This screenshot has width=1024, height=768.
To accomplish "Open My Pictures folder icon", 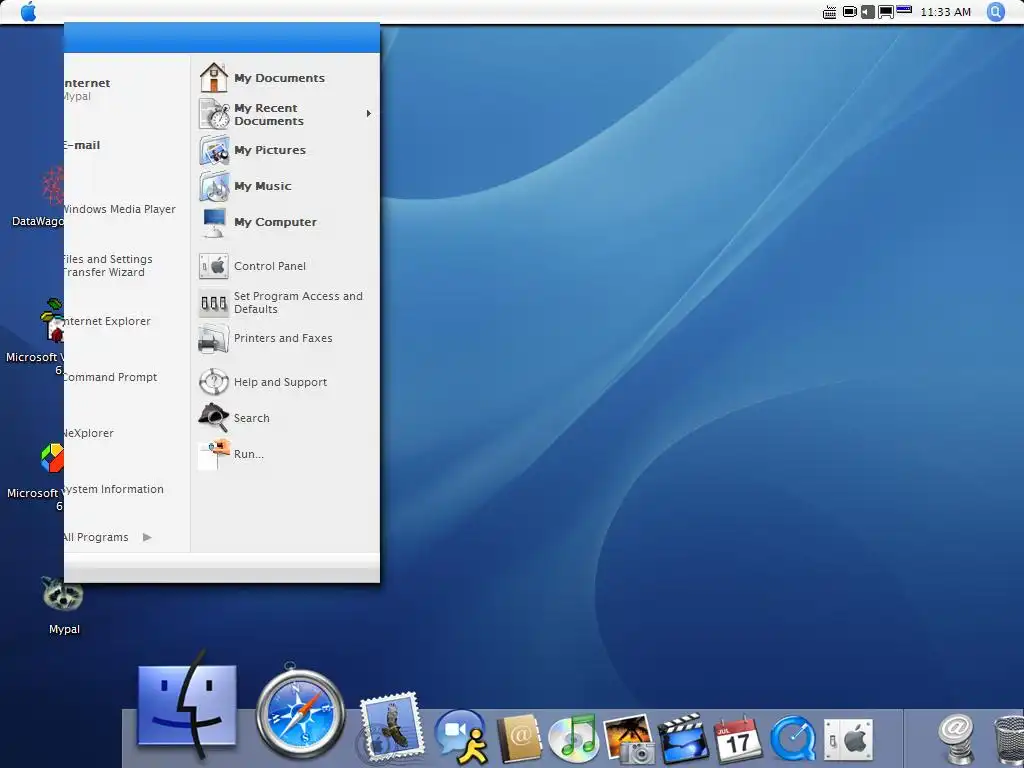I will [214, 150].
